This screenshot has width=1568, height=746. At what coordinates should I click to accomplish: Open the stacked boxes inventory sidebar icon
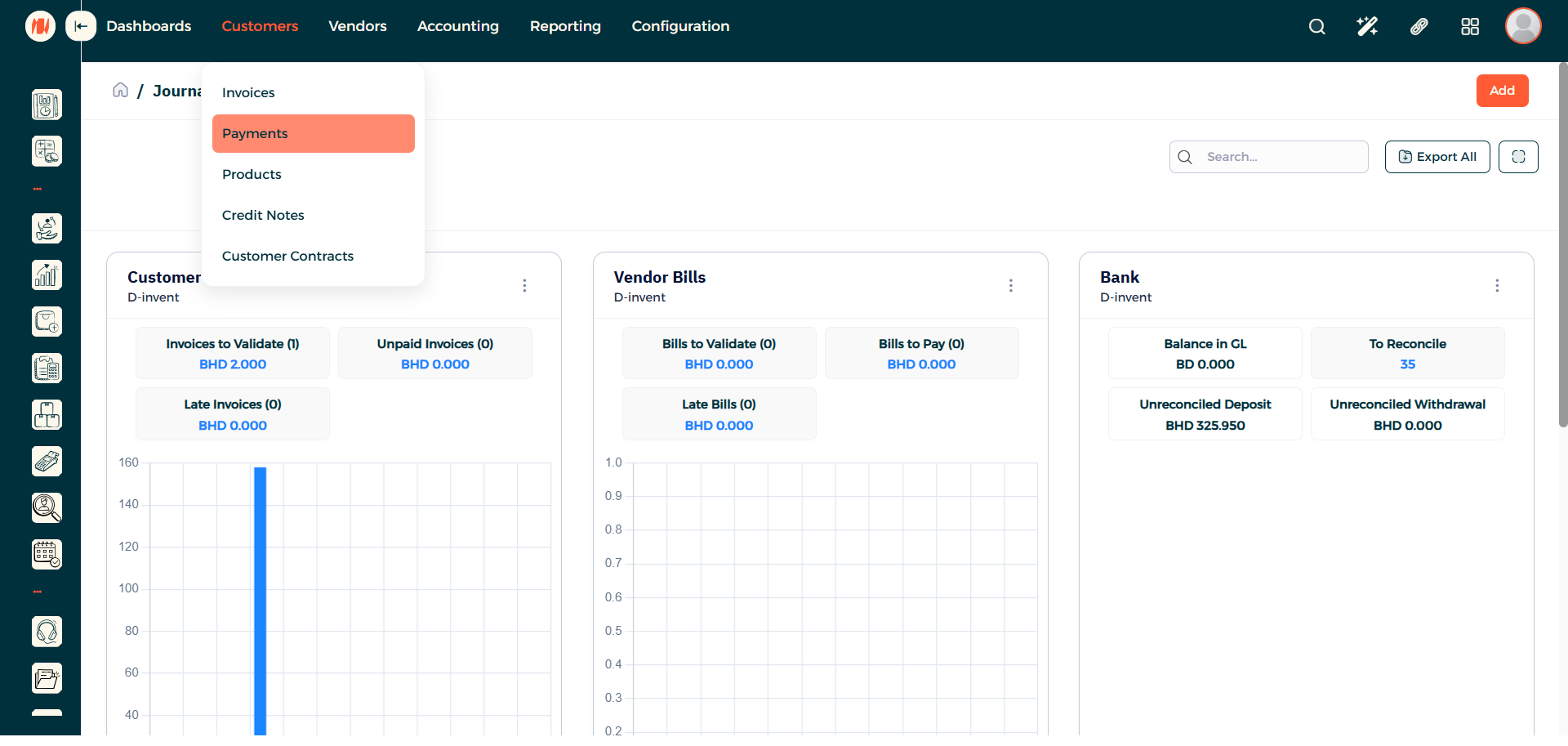tap(47, 415)
